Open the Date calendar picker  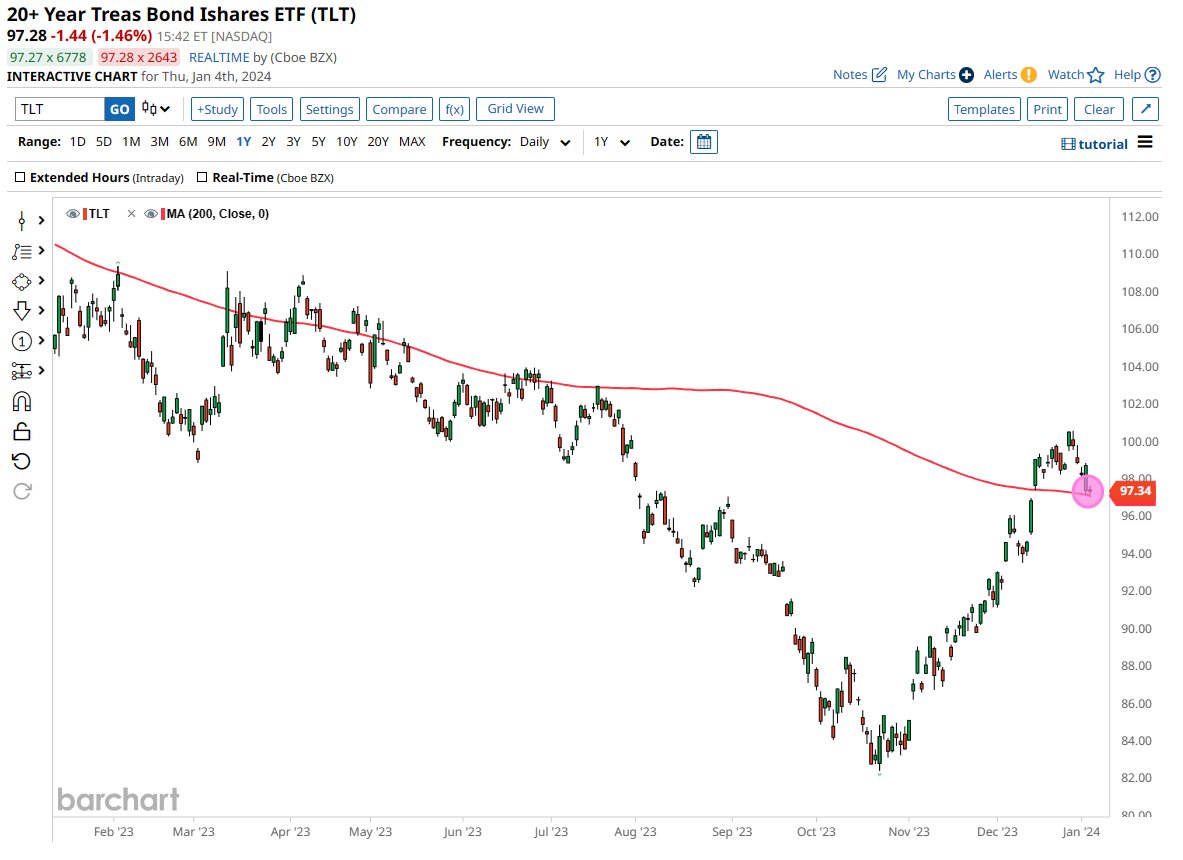(704, 142)
